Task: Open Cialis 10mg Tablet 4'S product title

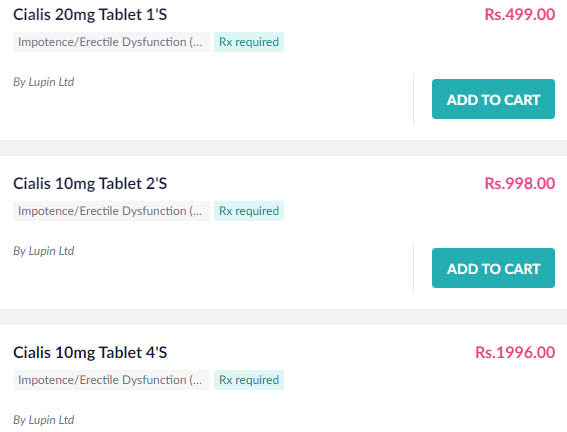Action: (90, 352)
